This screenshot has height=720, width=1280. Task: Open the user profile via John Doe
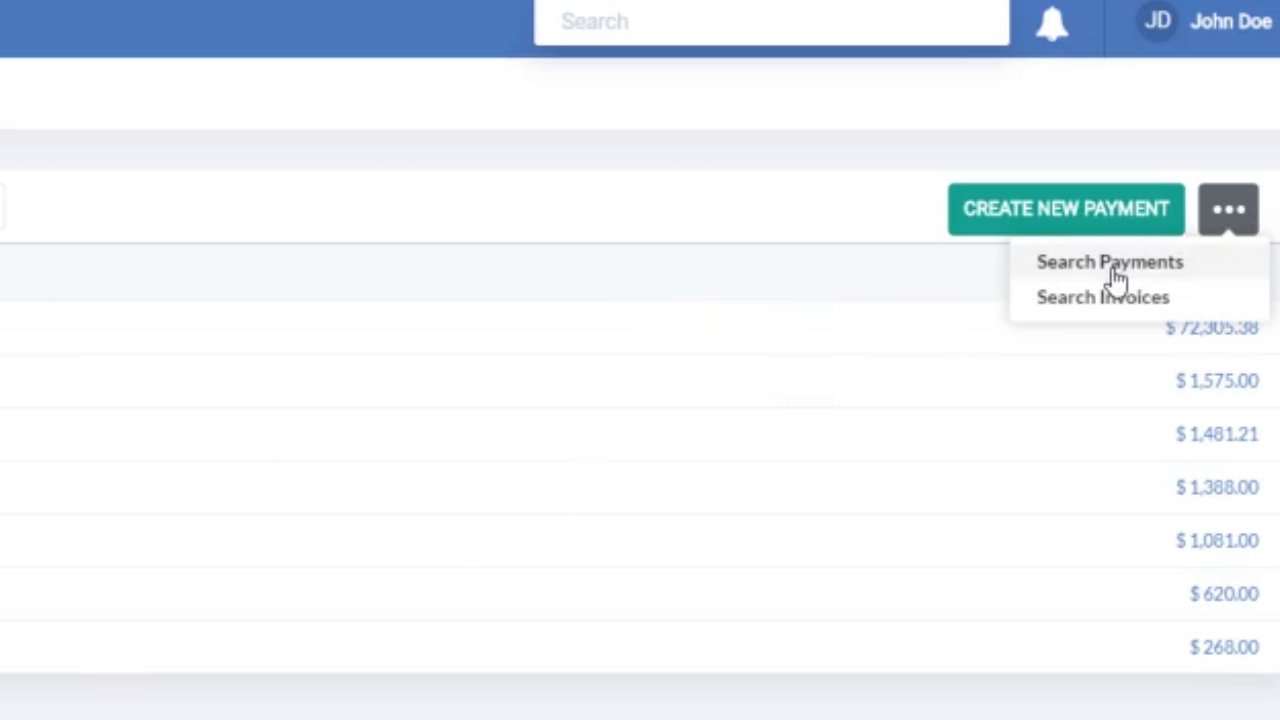coord(1231,20)
